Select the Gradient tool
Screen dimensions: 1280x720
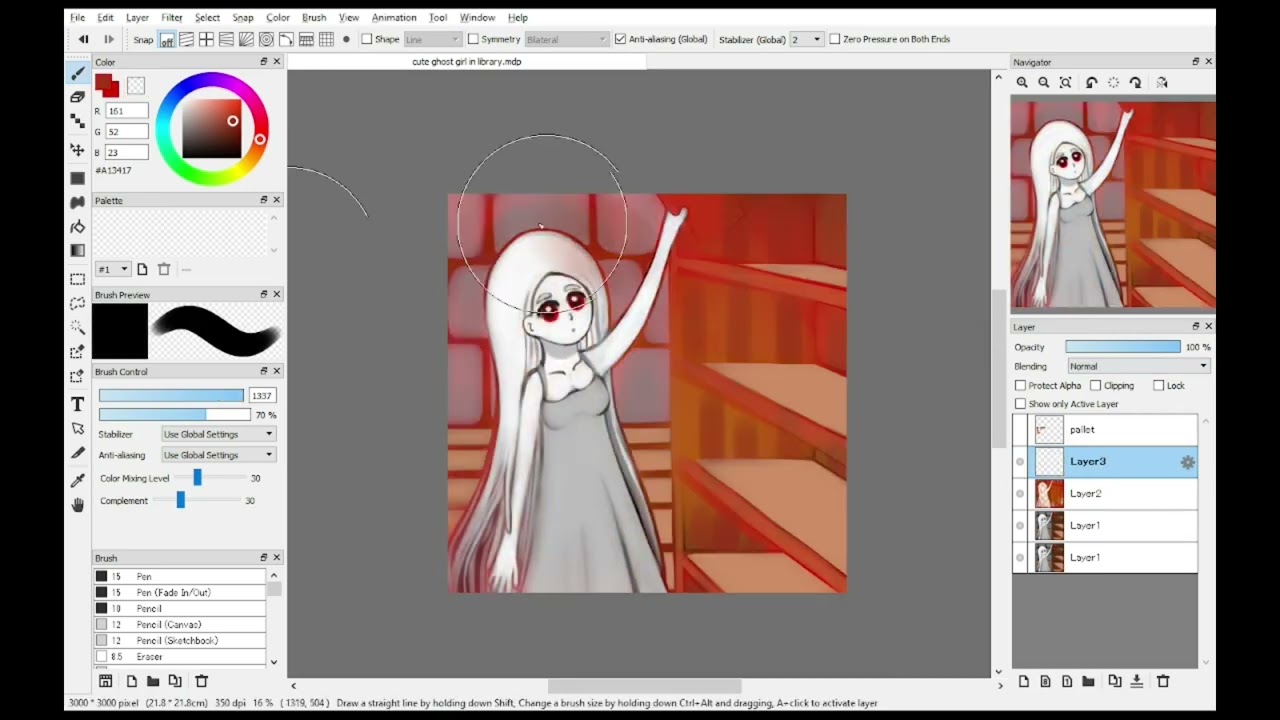tap(77, 251)
